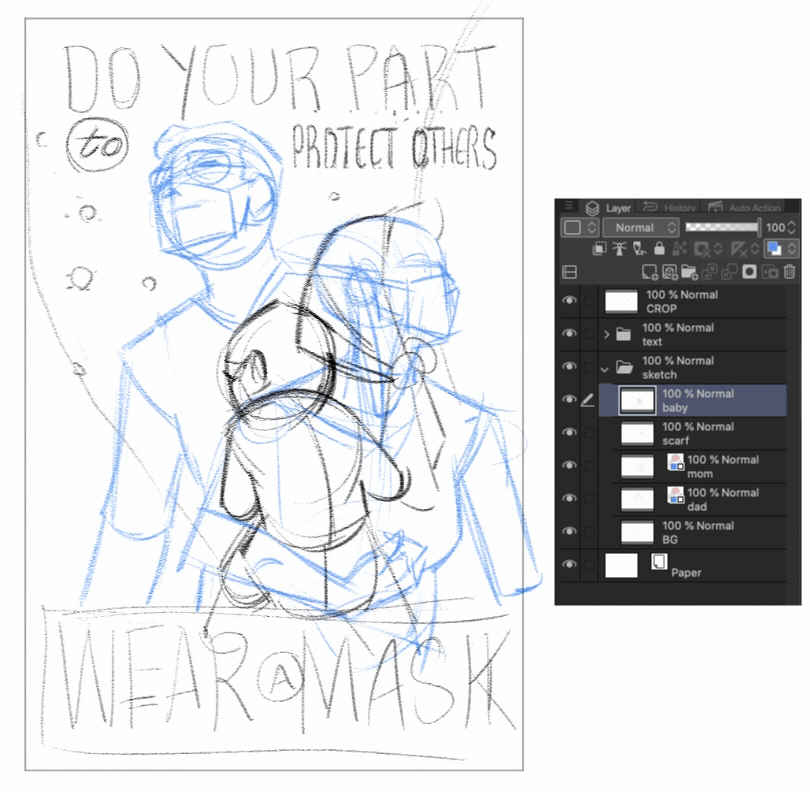Open layer color options dropdown arrows
This screenshot has height=792, width=810.
pos(792,250)
